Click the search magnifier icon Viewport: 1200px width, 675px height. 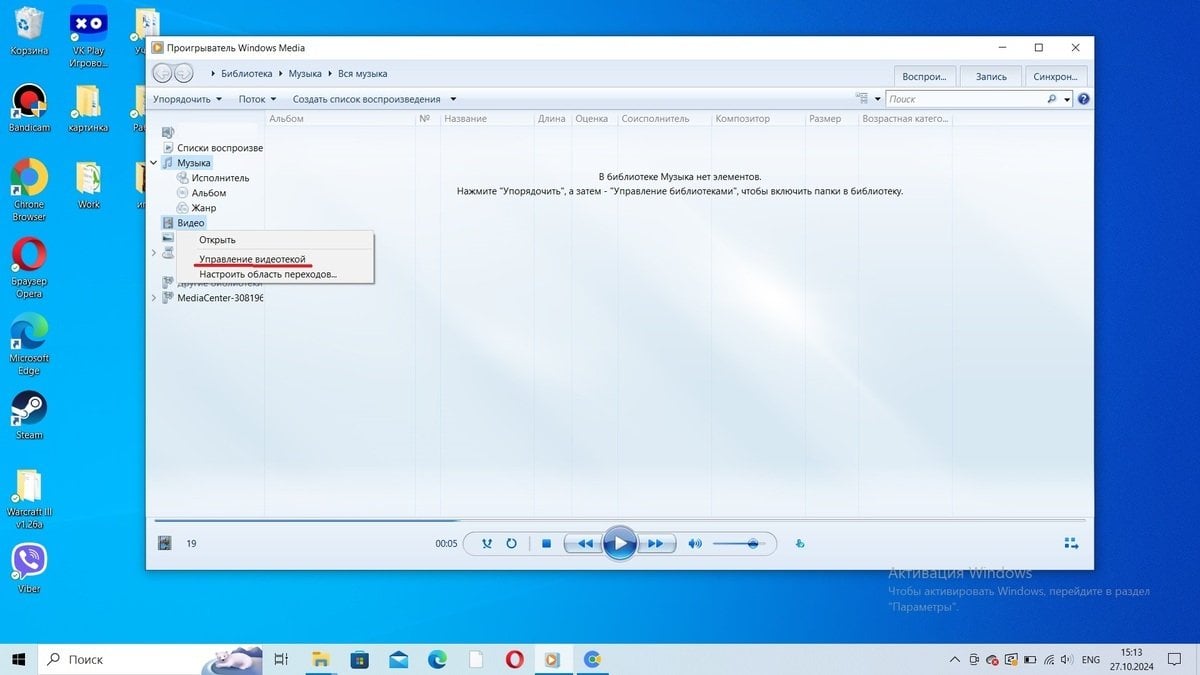(x=1052, y=99)
